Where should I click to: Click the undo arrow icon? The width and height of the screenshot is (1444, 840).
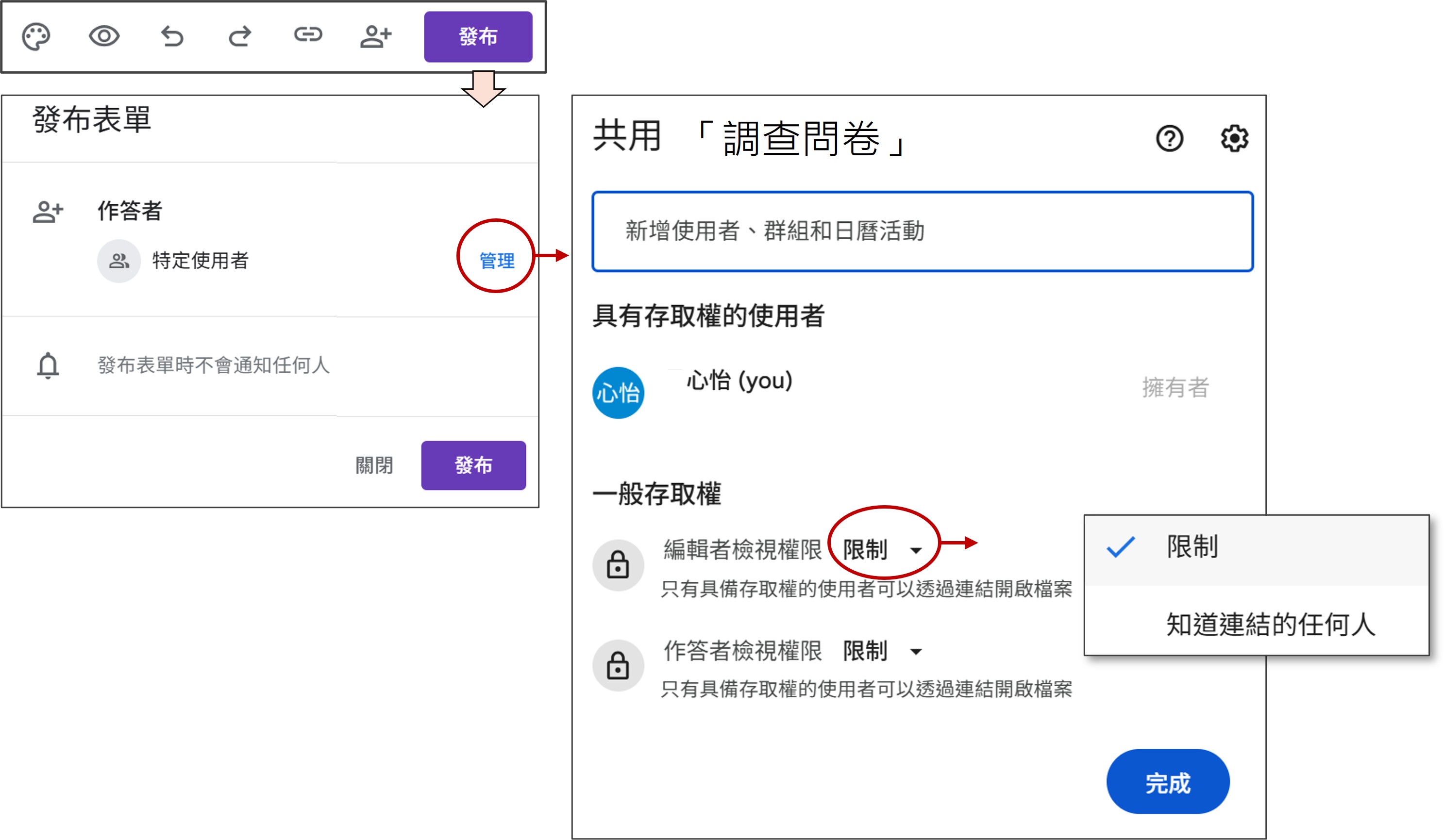(x=172, y=37)
